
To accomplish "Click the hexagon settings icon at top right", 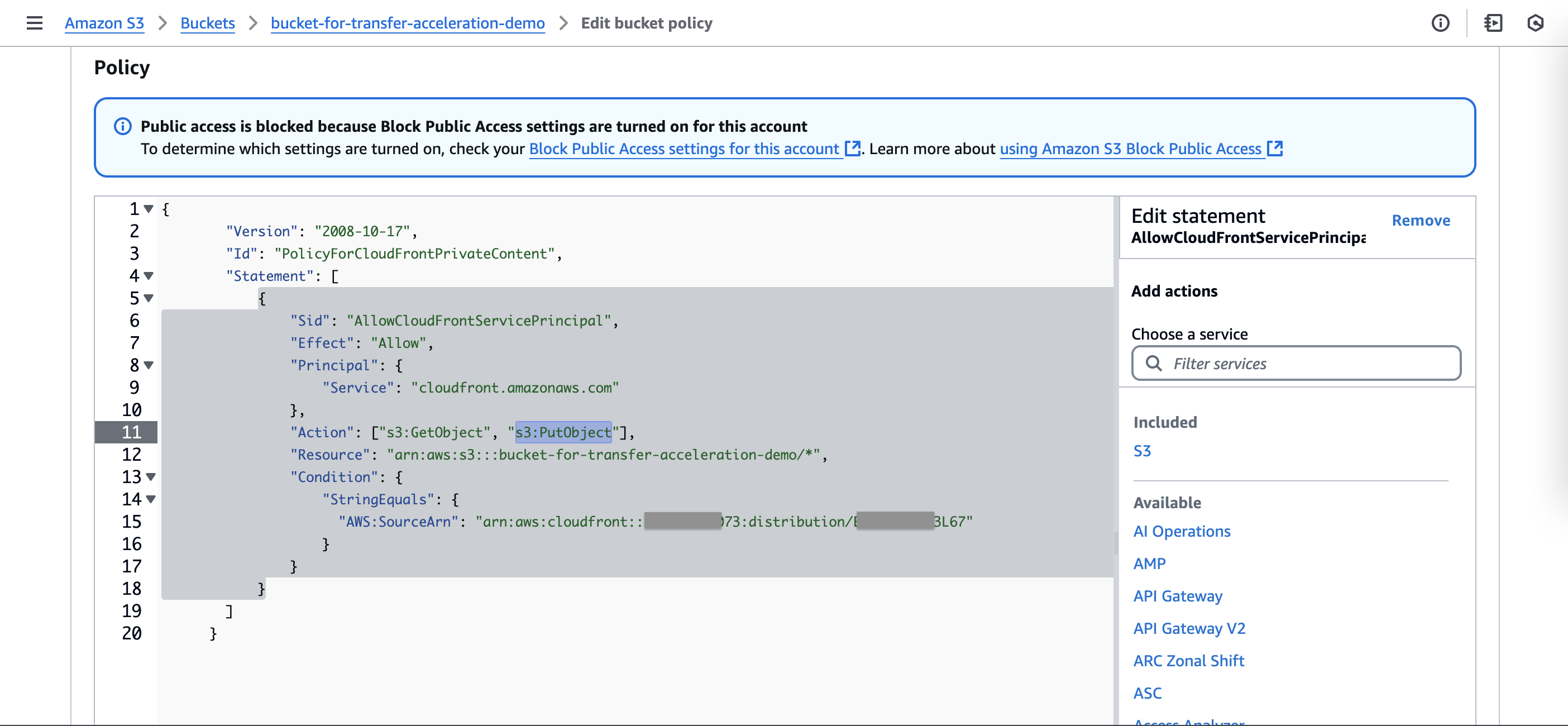I will [1535, 23].
